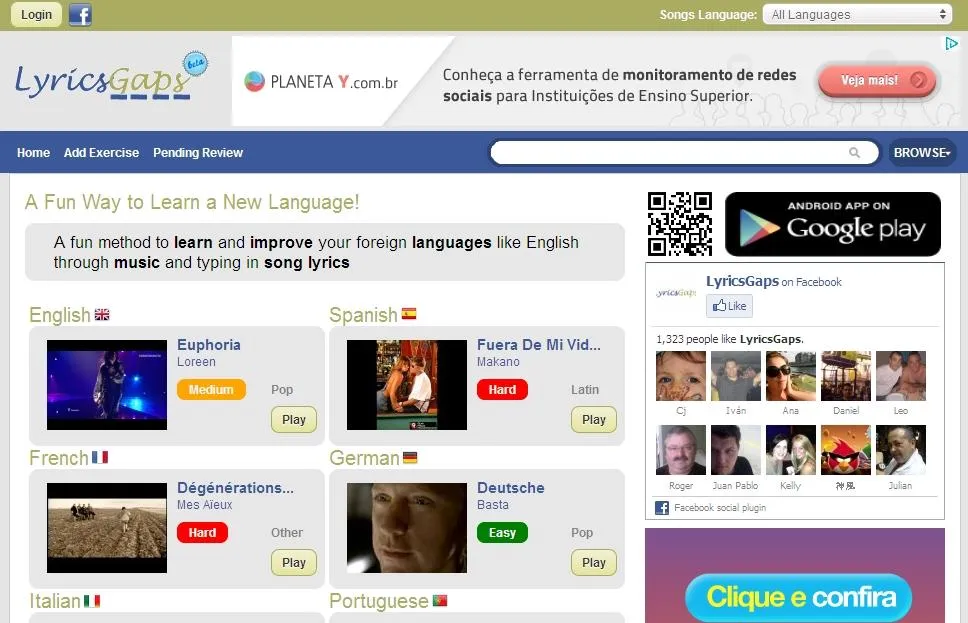Click artist name Mes Aïeux
The width and height of the screenshot is (968, 623).
(x=205, y=505)
